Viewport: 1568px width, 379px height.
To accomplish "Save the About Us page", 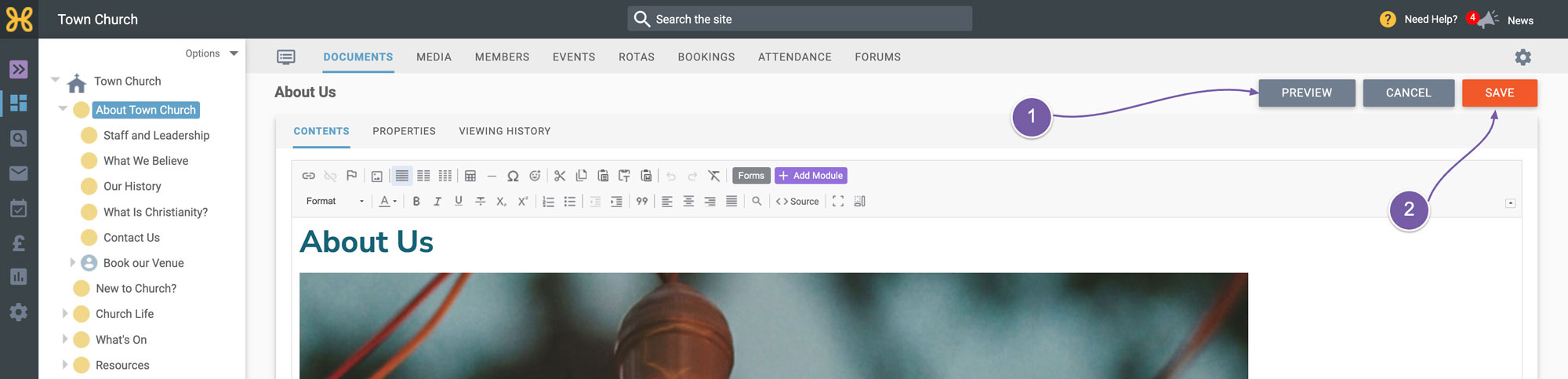I will [x=1500, y=93].
